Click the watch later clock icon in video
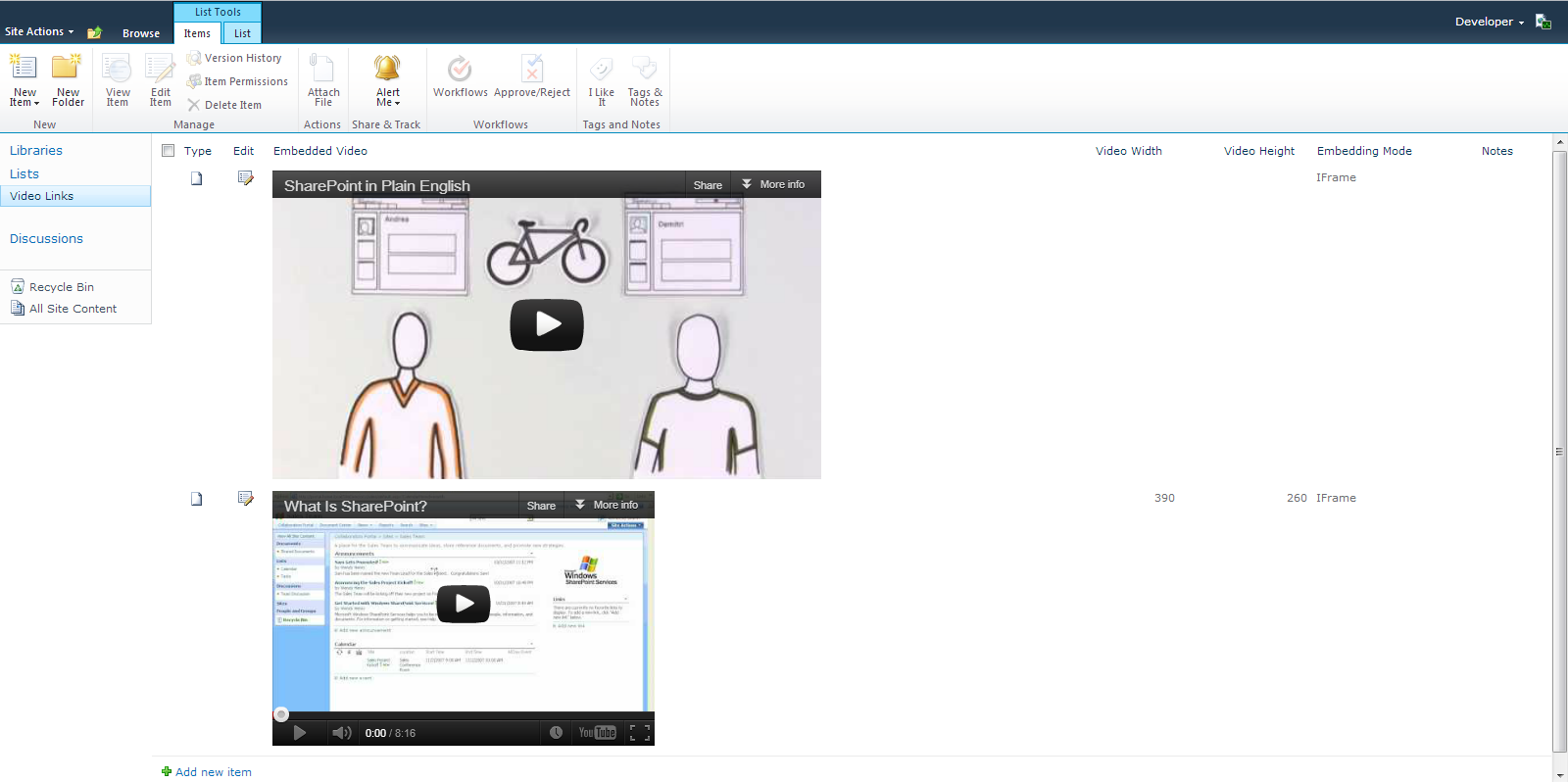The height and width of the screenshot is (782, 1568). coord(556,733)
